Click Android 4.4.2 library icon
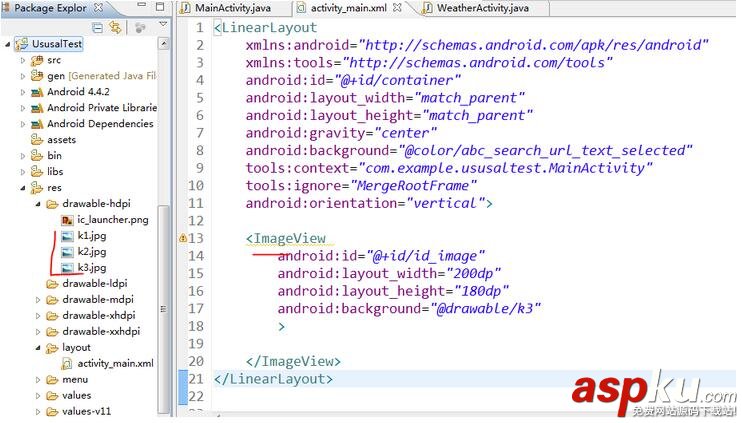The width and height of the screenshot is (742, 423). (37, 92)
